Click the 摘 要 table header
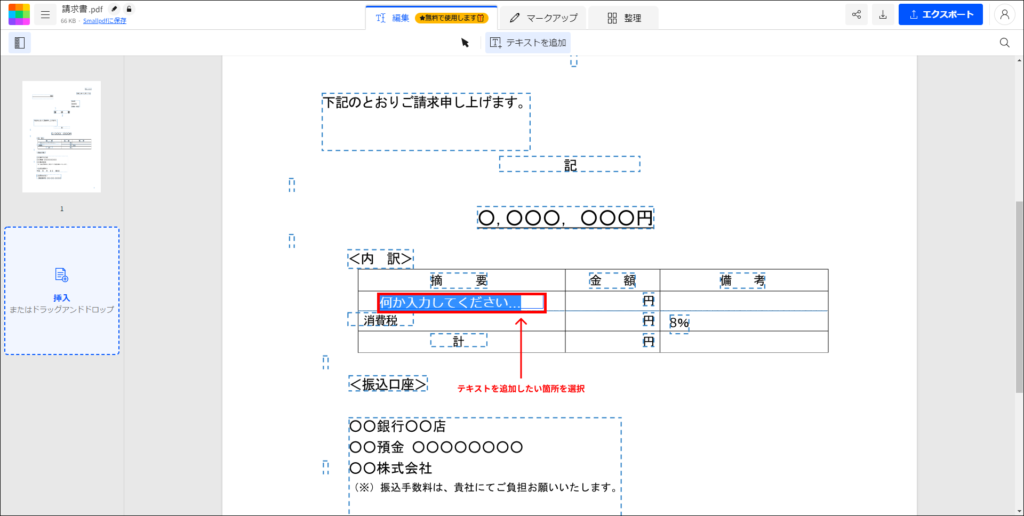1024x516 pixels. [x=458, y=280]
